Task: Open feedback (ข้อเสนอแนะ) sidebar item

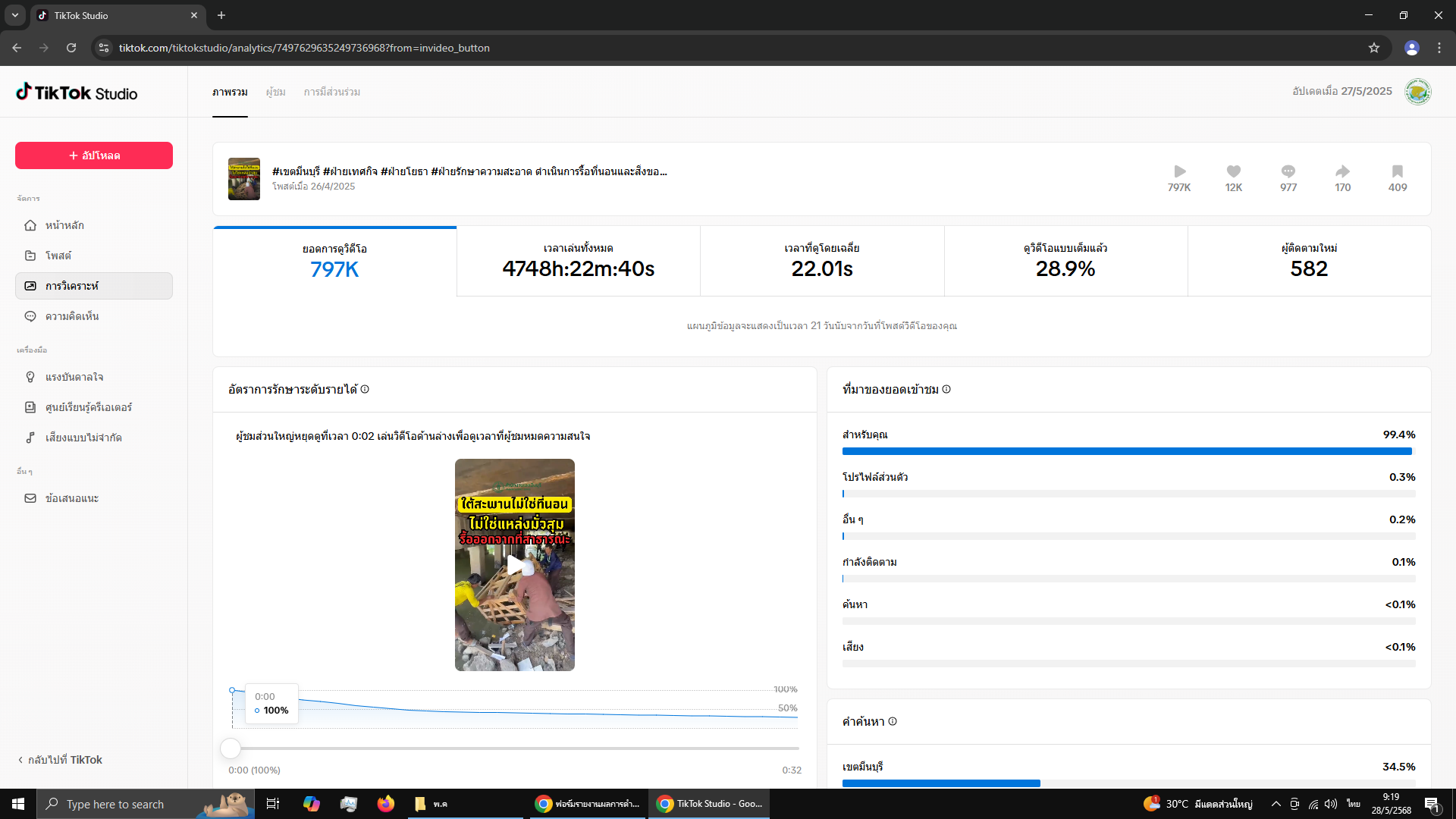Action: click(94, 498)
